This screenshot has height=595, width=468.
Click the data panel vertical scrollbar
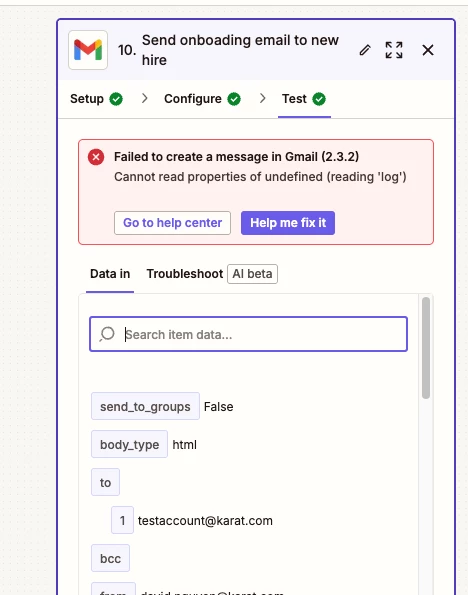[x=426, y=348]
